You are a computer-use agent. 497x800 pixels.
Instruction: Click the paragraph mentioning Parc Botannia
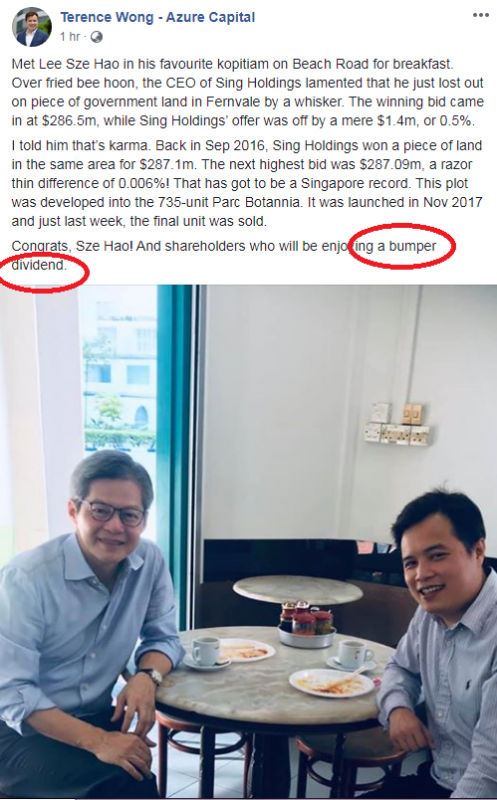tap(247, 183)
